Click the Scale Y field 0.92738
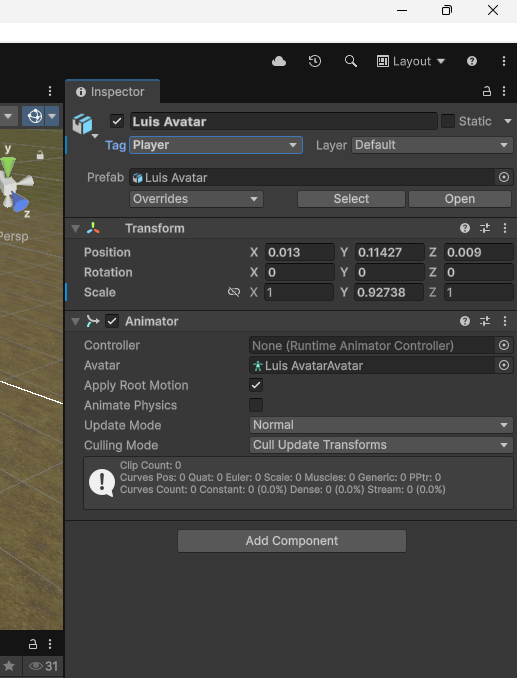Image resolution: width=517 pixels, height=678 pixels. click(x=389, y=292)
